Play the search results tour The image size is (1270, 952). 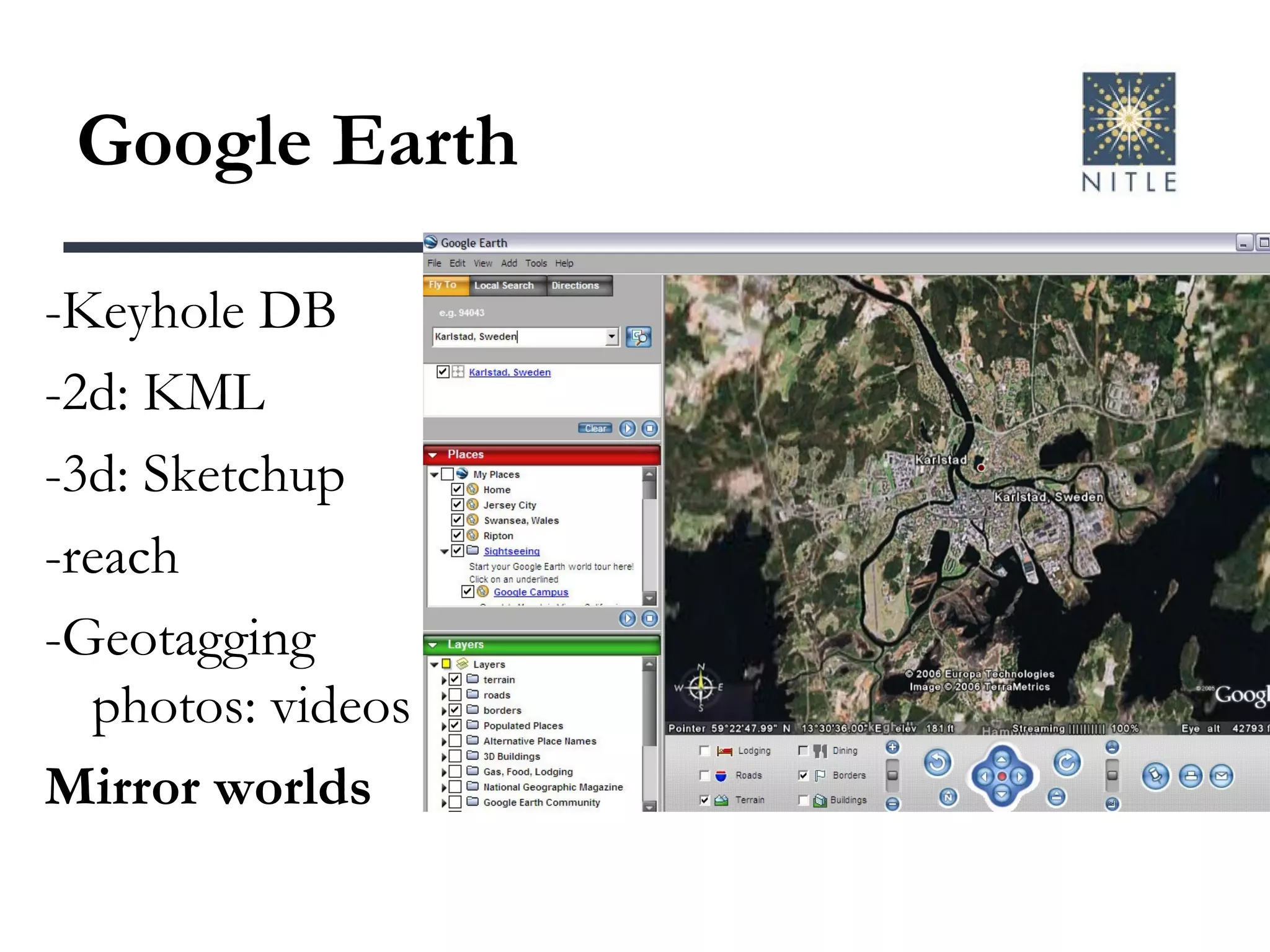pos(628,428)
